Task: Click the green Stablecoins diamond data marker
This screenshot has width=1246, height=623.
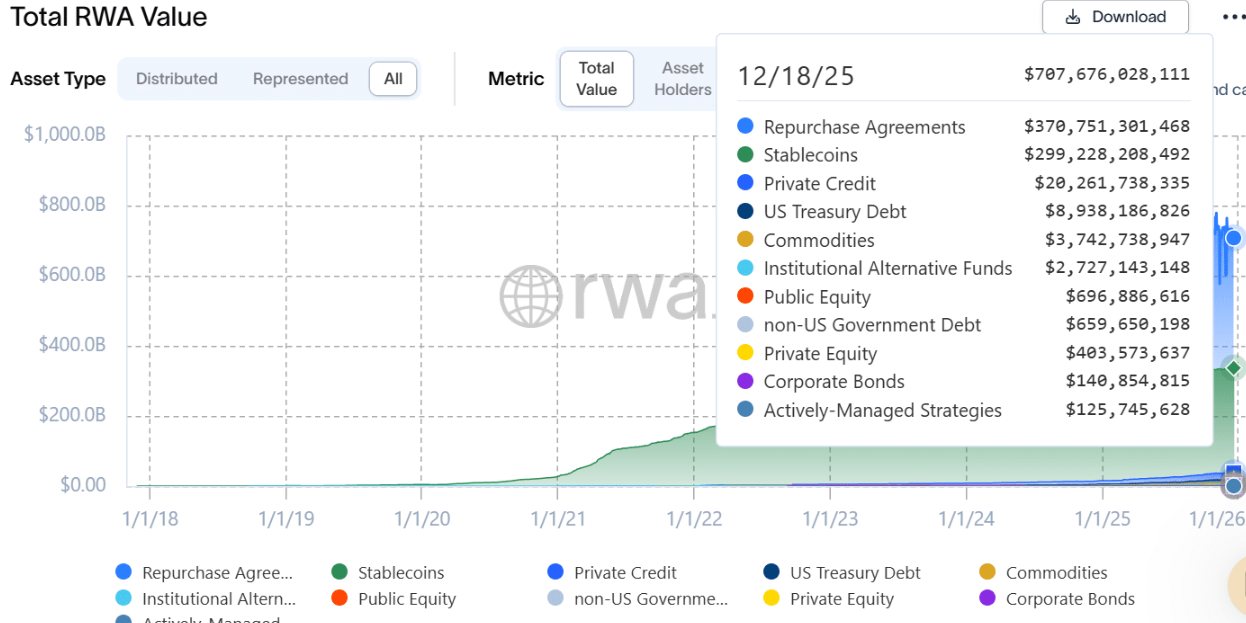Action: point(1234,368)
